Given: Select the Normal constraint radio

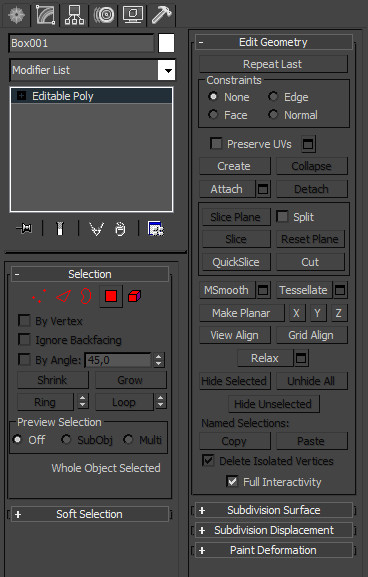Looking at the screenshot, I should (x=273, y=114).
